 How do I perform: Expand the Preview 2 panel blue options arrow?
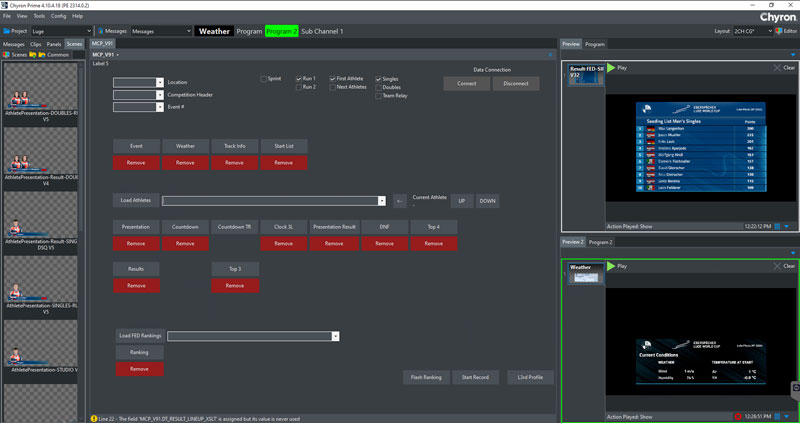793,253
